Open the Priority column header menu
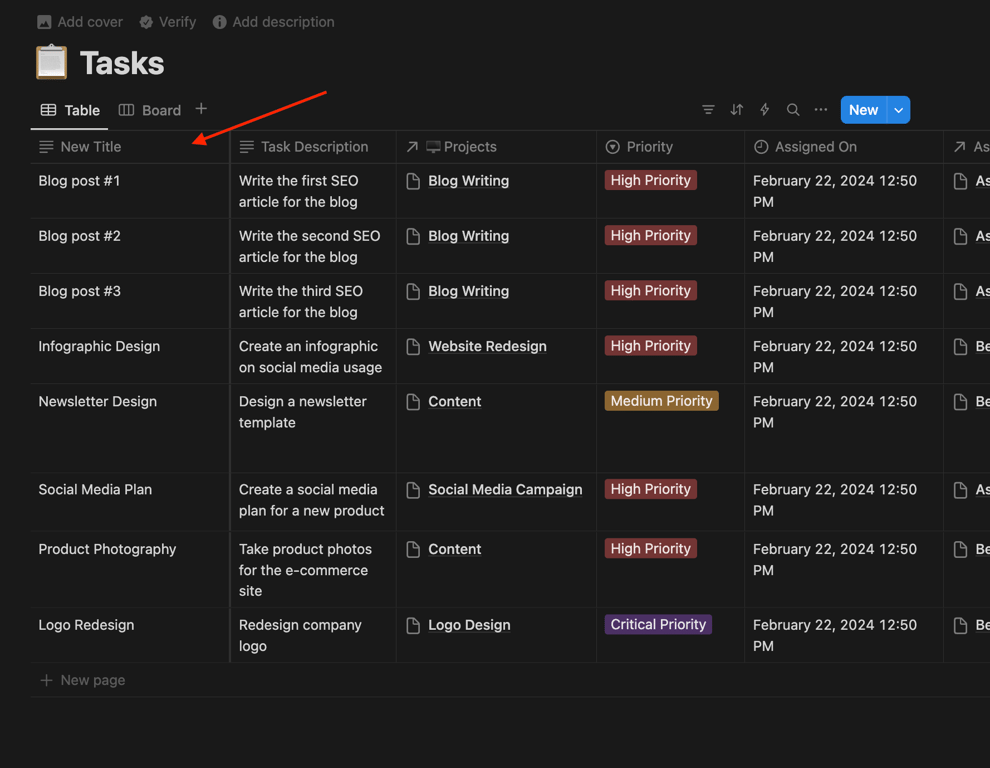 click(649, 147)
